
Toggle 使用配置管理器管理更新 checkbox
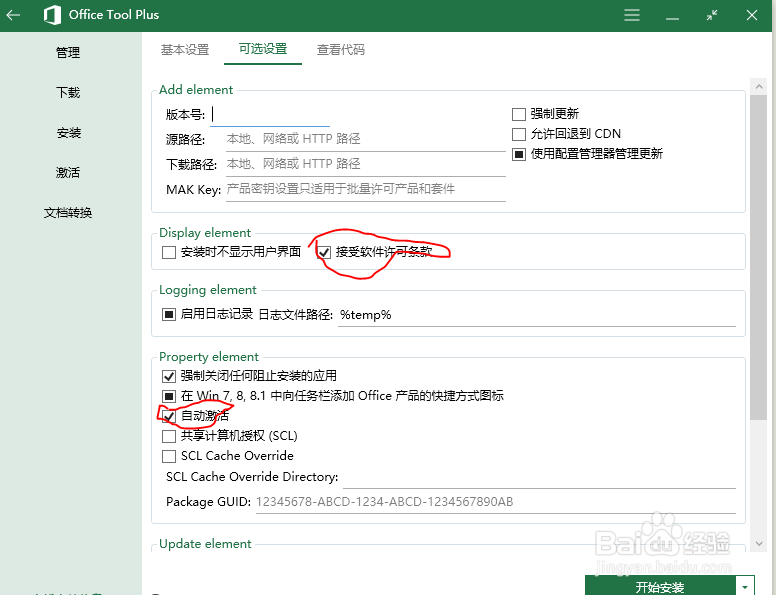[x=519, y=154]
